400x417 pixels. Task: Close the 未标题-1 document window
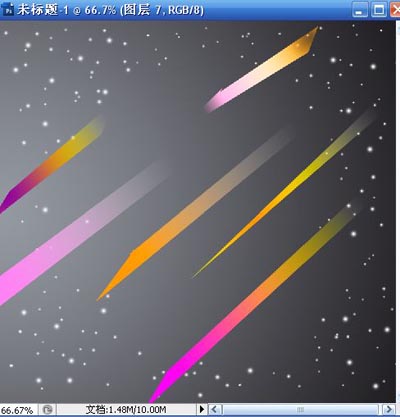[x=396, y=10]
